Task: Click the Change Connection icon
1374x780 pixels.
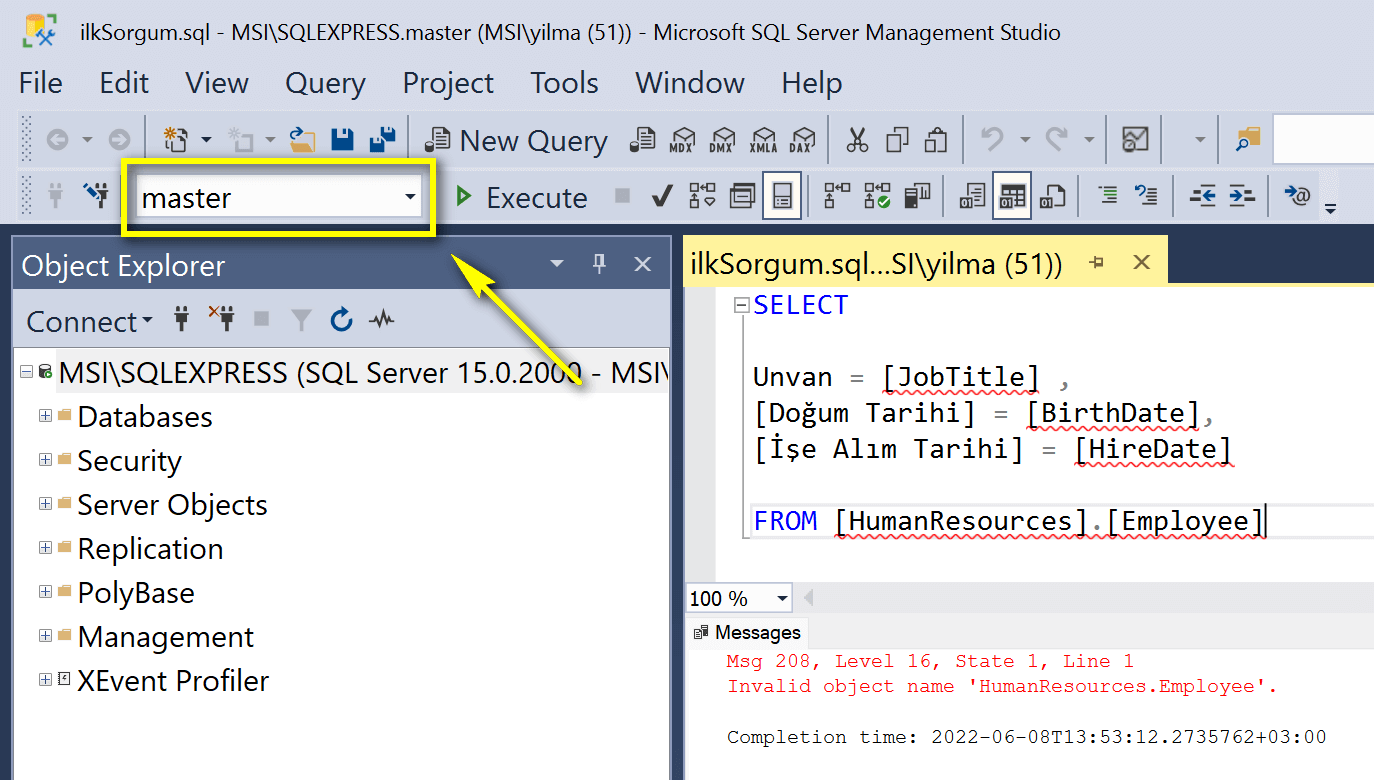Action: click(x=96, y=196)
